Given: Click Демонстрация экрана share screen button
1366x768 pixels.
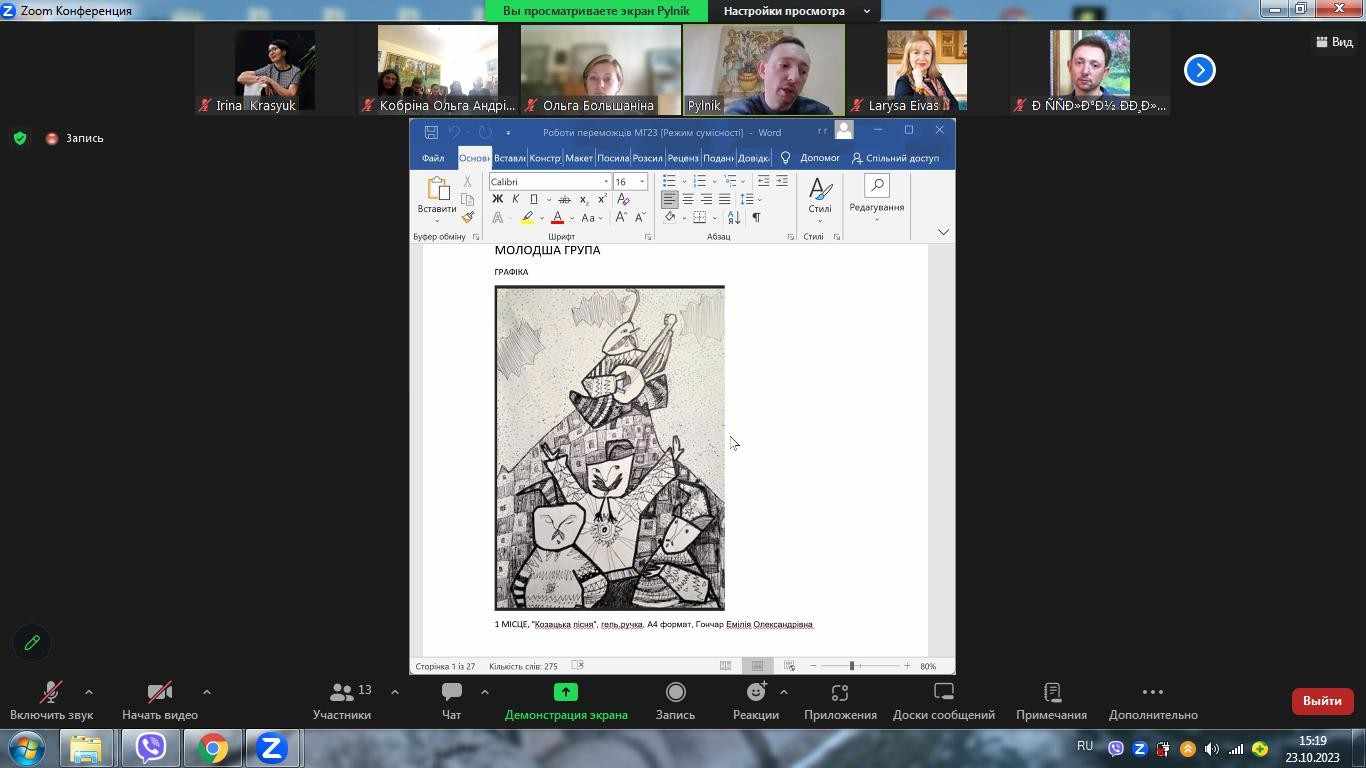Looking at the screenshot, I should point(566,701).
